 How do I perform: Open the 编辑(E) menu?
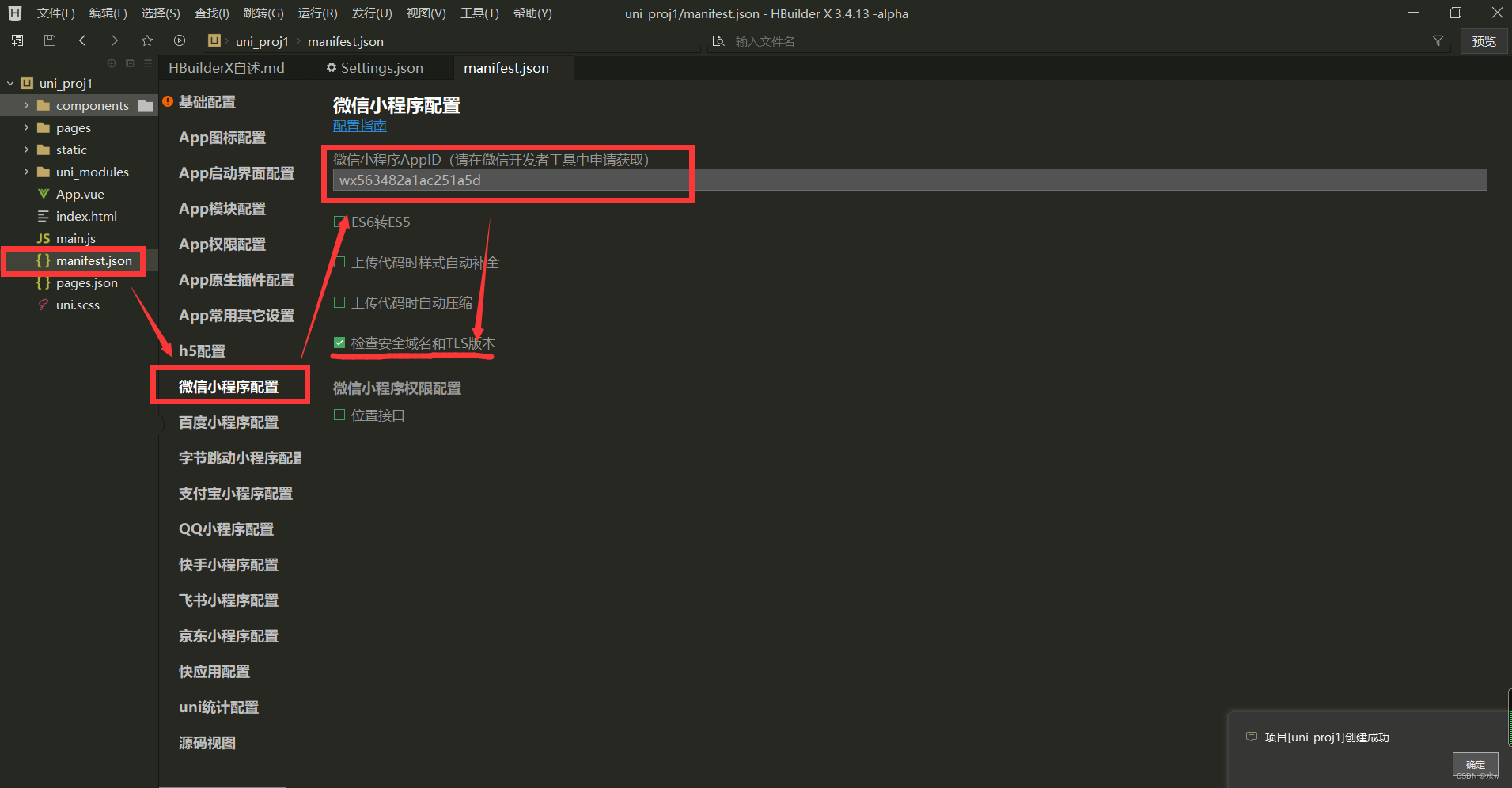pos(108,13)
